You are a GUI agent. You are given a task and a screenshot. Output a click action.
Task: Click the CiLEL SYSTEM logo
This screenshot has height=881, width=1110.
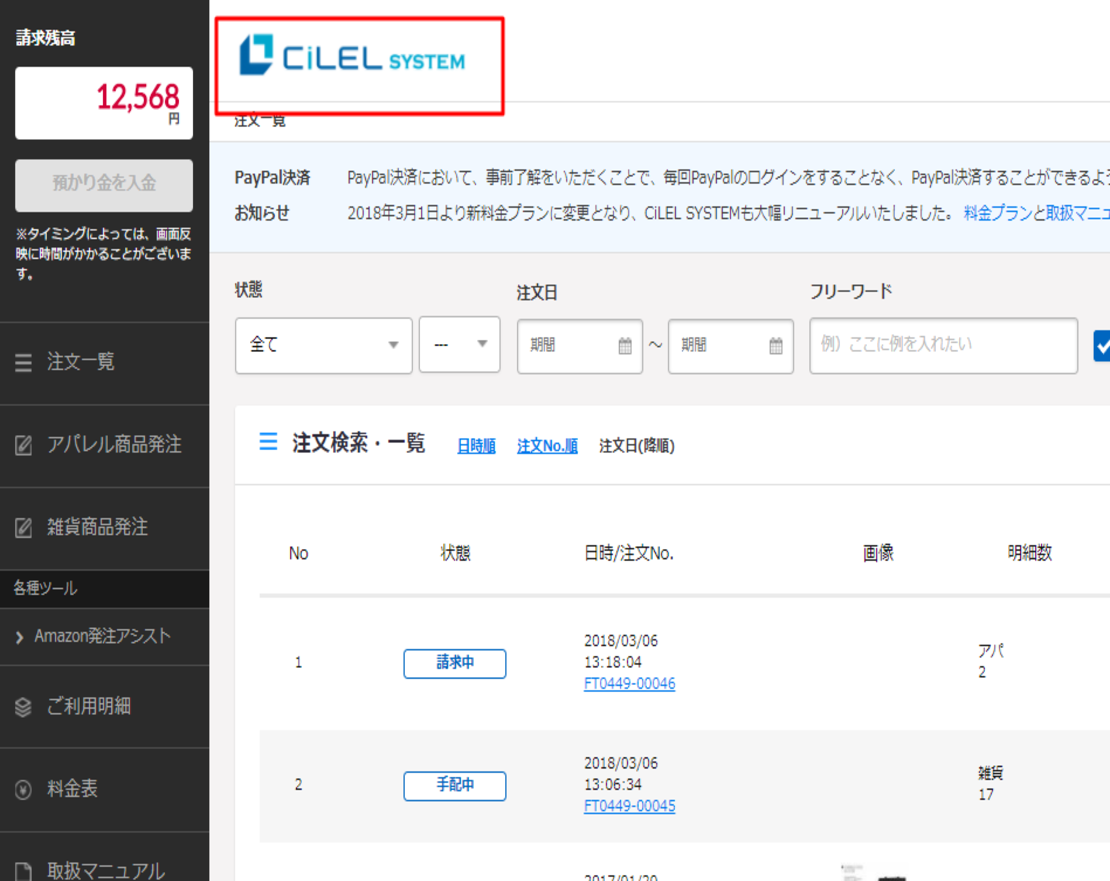353,55
